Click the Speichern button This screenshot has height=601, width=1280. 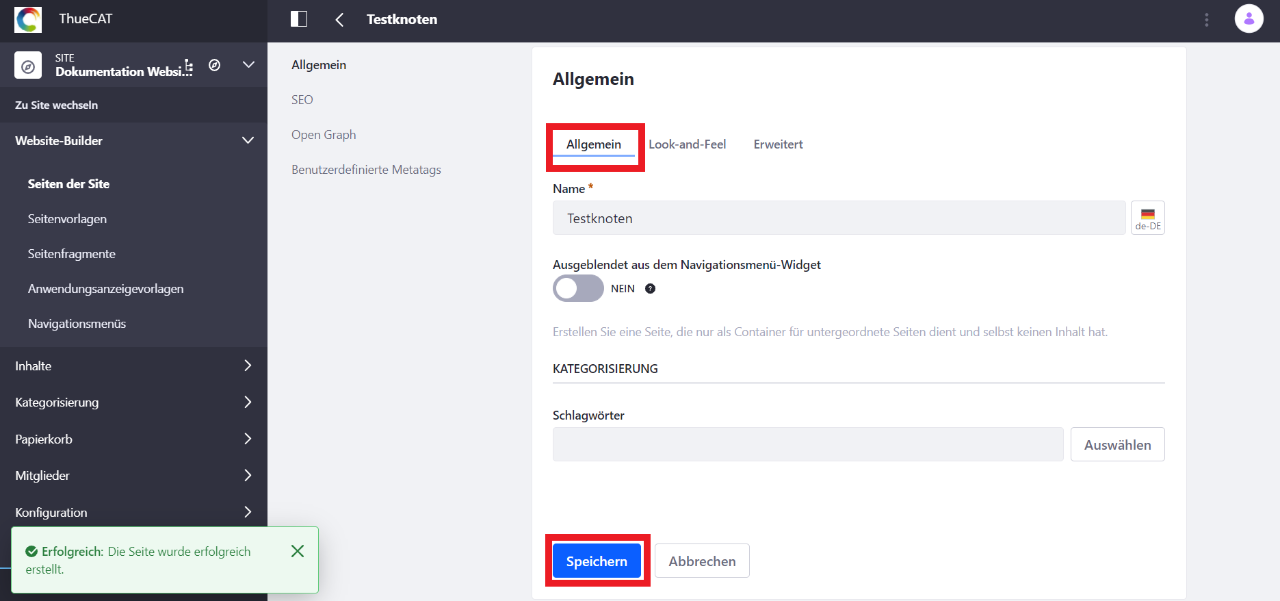(x=597, y=561)
